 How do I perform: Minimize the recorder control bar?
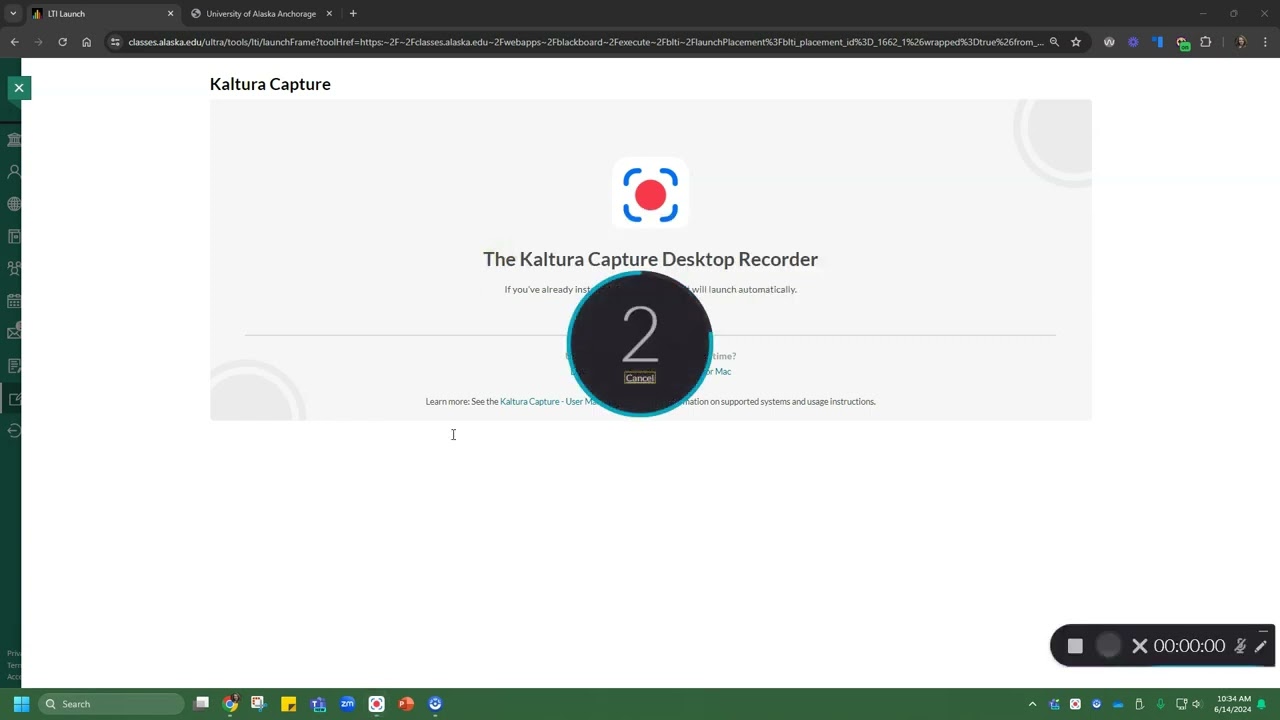(1264, 632)
